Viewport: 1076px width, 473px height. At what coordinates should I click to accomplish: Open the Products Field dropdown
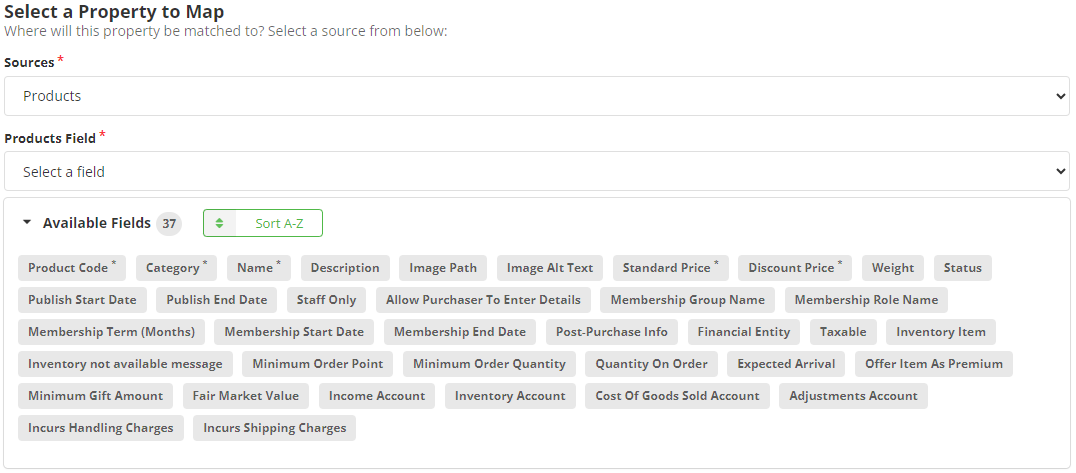tap(536, 172)
